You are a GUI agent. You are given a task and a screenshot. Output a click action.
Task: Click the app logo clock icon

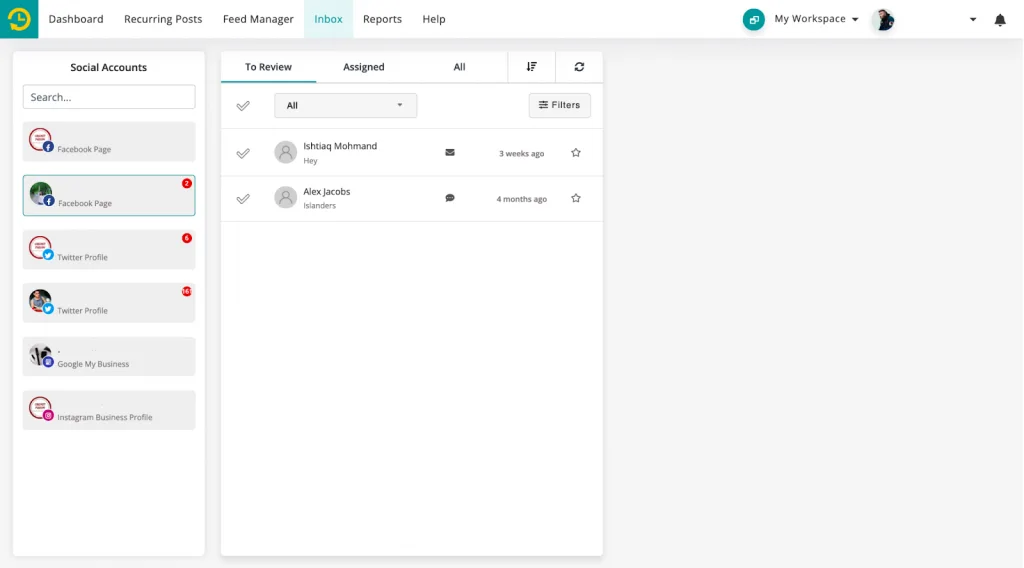pos(19,19)
